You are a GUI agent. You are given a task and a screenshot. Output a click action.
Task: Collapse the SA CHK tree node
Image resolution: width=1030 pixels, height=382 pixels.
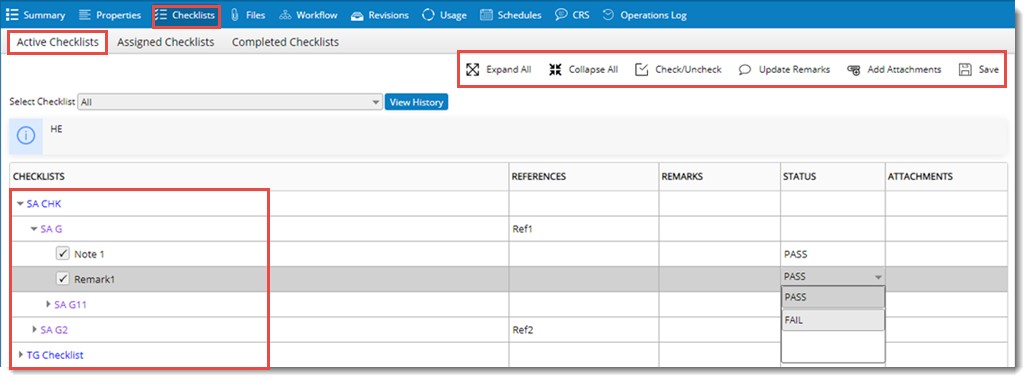click(20, 204)
